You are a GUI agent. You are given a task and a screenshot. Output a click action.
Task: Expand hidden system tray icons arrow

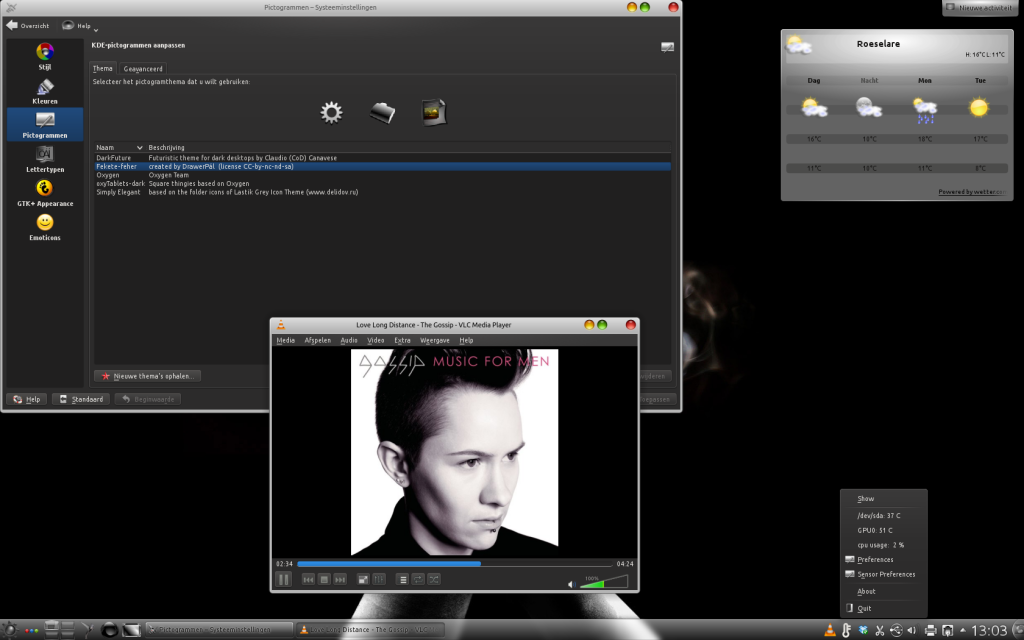pyautogui.click(x=963, y=630)
